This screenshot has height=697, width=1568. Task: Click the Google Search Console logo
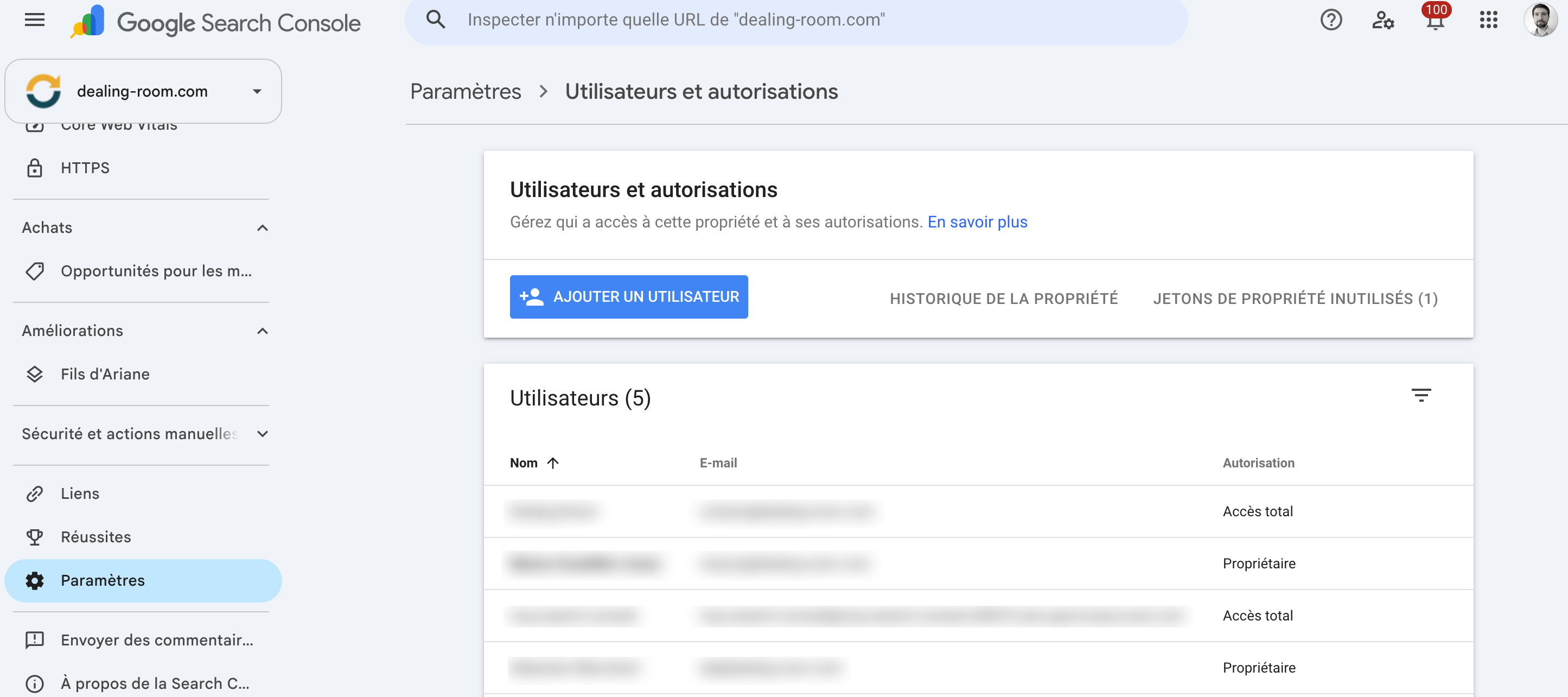click(x=216, y=21)
